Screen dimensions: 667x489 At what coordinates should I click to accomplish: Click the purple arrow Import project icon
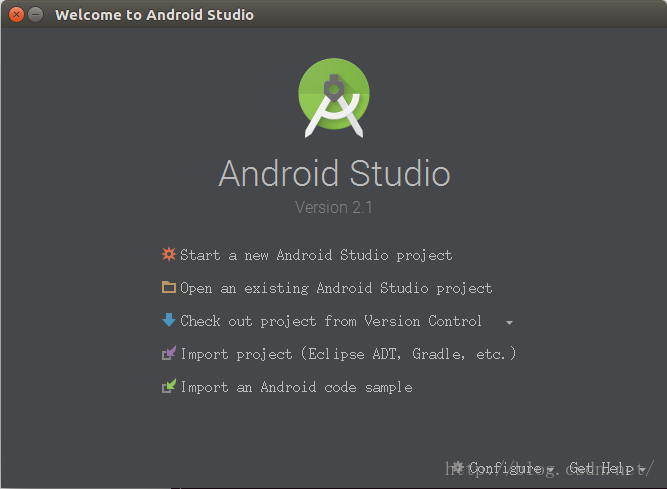point(169,353)
